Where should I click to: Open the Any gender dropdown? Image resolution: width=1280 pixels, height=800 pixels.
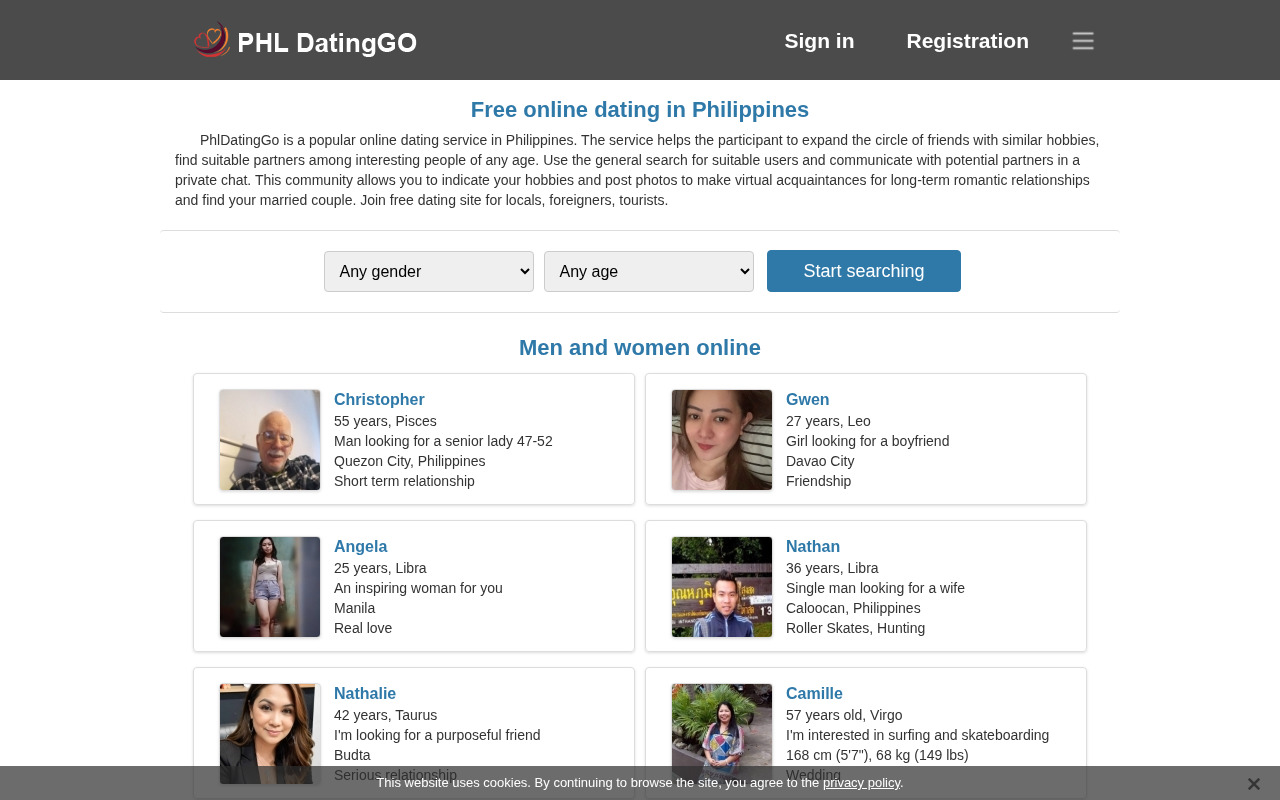429,271
